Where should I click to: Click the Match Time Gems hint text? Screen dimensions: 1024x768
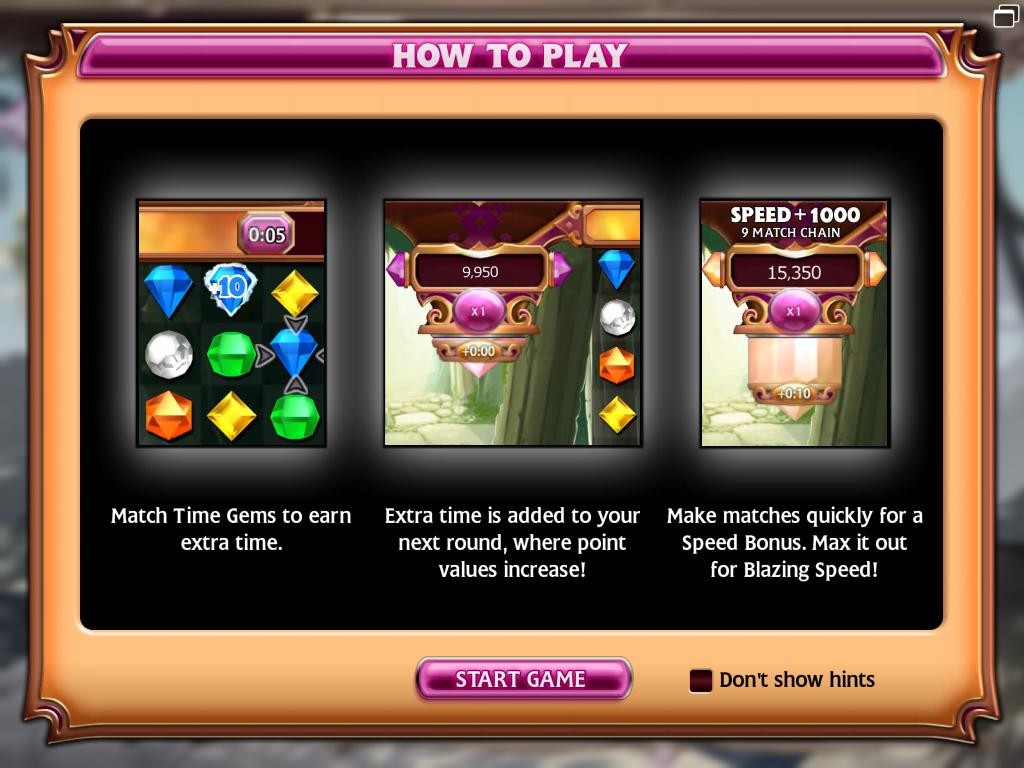231,529
